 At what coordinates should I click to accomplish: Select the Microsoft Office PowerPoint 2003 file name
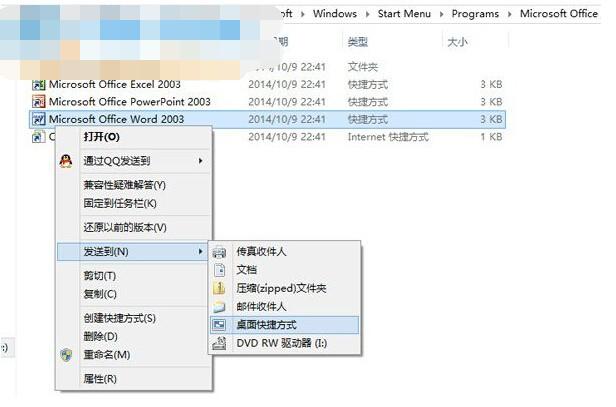[x=130, y=102]
